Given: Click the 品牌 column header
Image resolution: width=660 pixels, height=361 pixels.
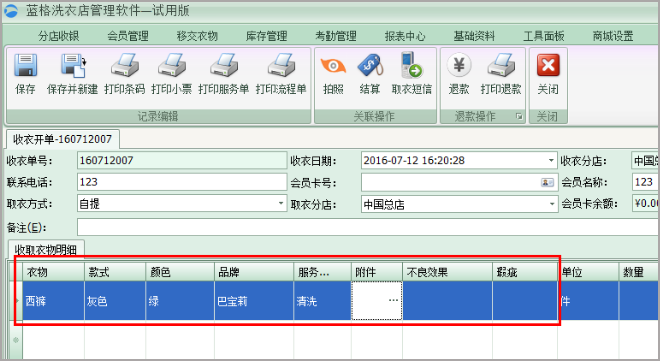Looking at the screenshot, I should [254, 272].
